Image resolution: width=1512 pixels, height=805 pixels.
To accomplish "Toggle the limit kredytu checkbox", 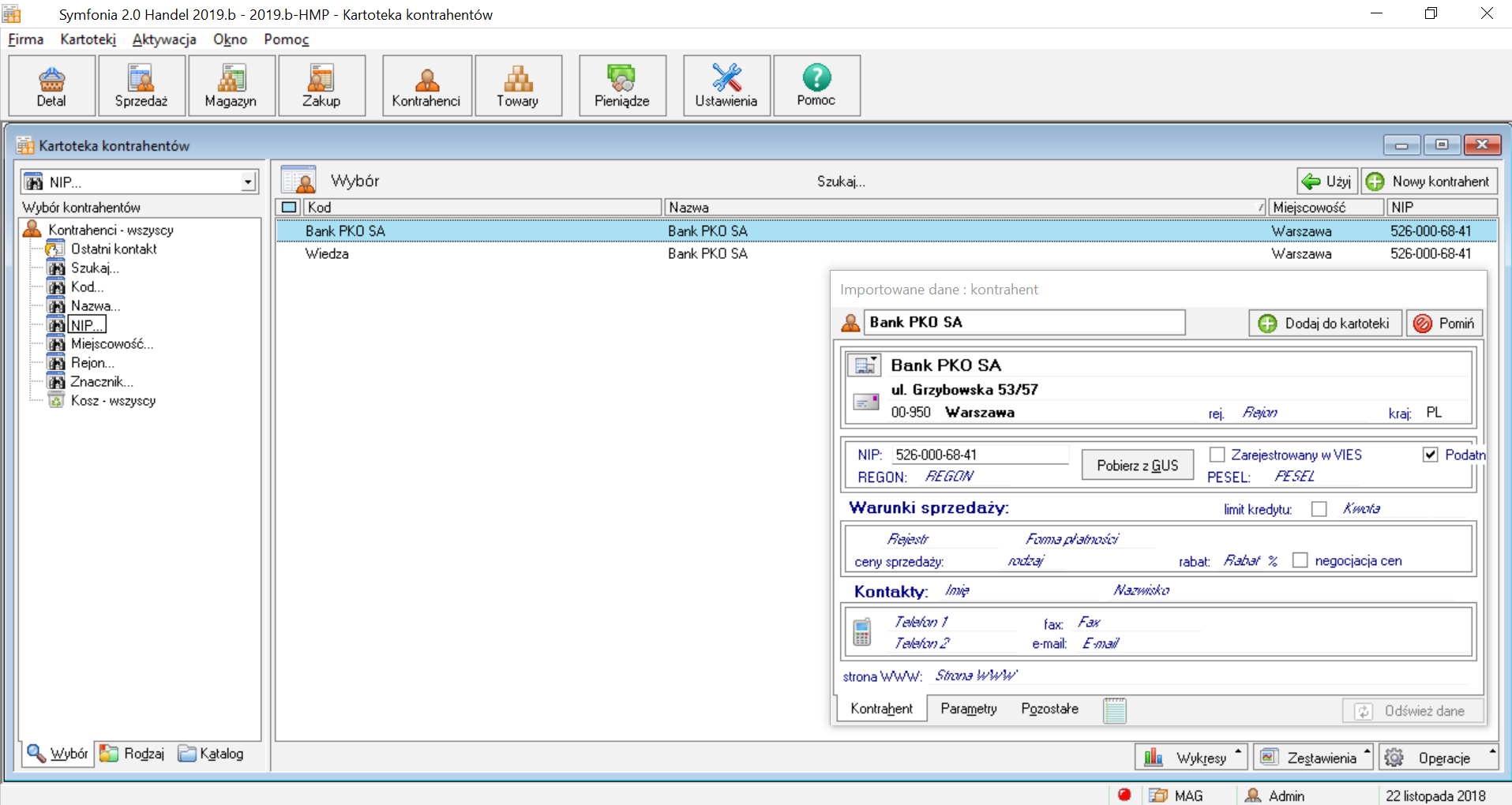I will pos(1319,509).
